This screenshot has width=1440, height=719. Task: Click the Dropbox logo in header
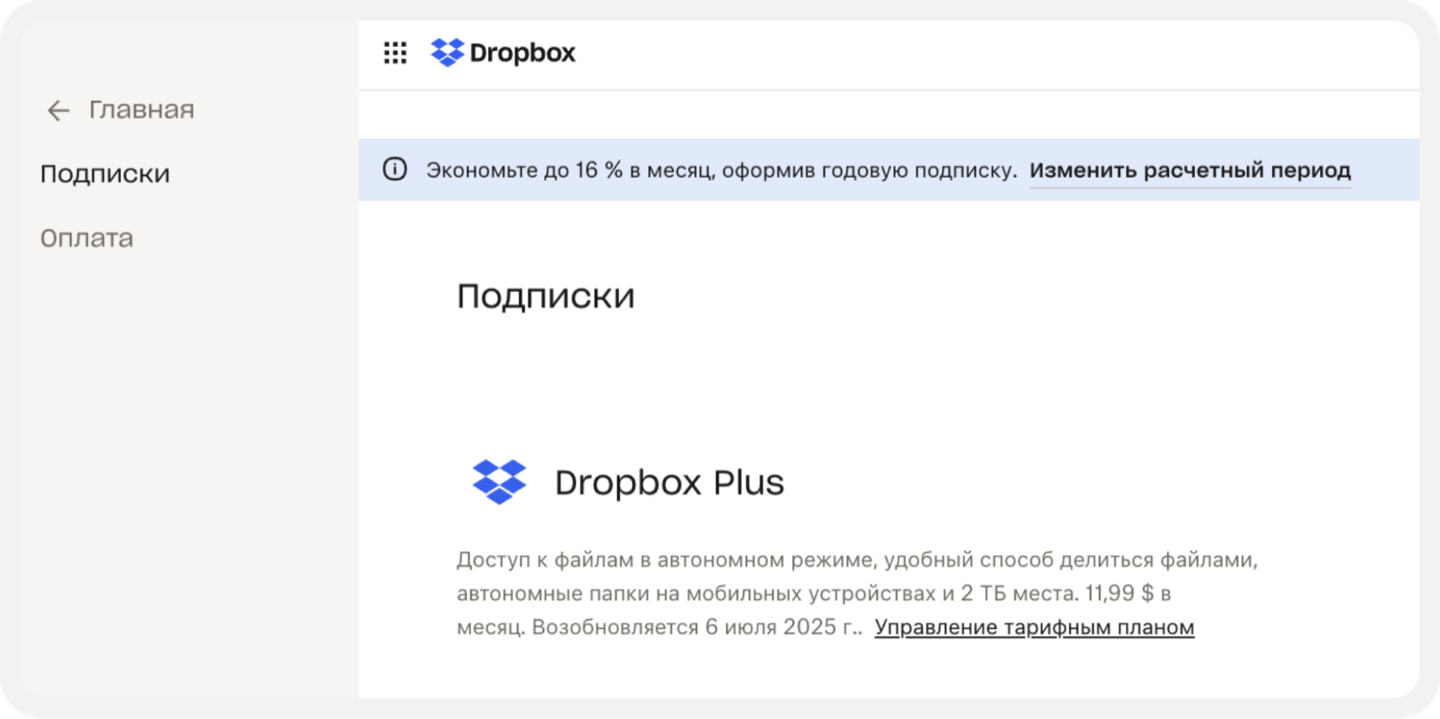503,53
